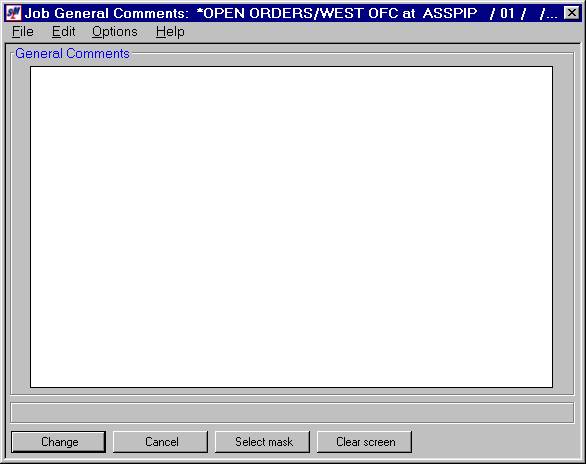Click the status message bar above buttons
Viewport: 586px width, 464px height.
[292, 413]
